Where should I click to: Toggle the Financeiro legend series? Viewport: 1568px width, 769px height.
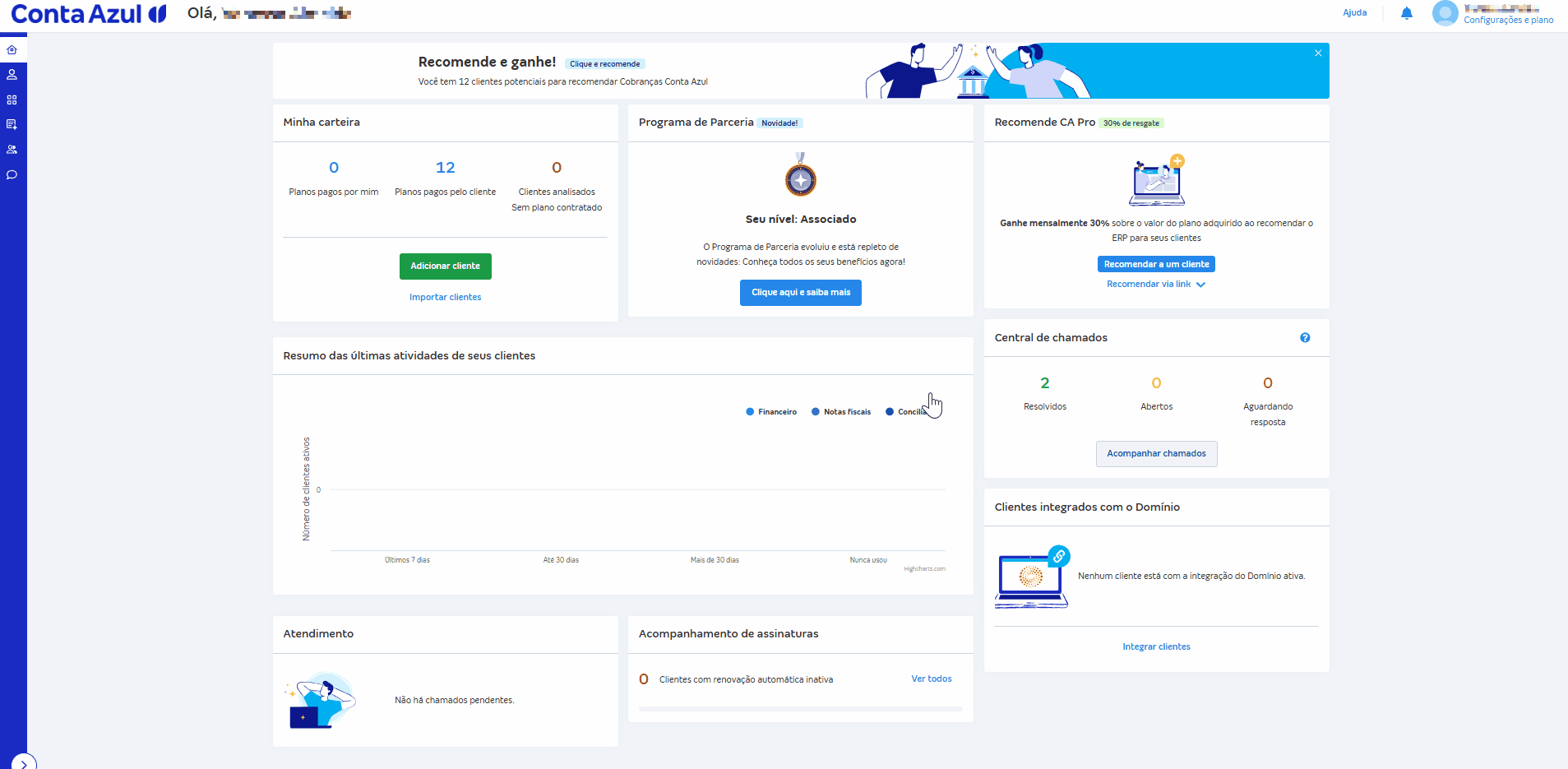click(771, 412)
